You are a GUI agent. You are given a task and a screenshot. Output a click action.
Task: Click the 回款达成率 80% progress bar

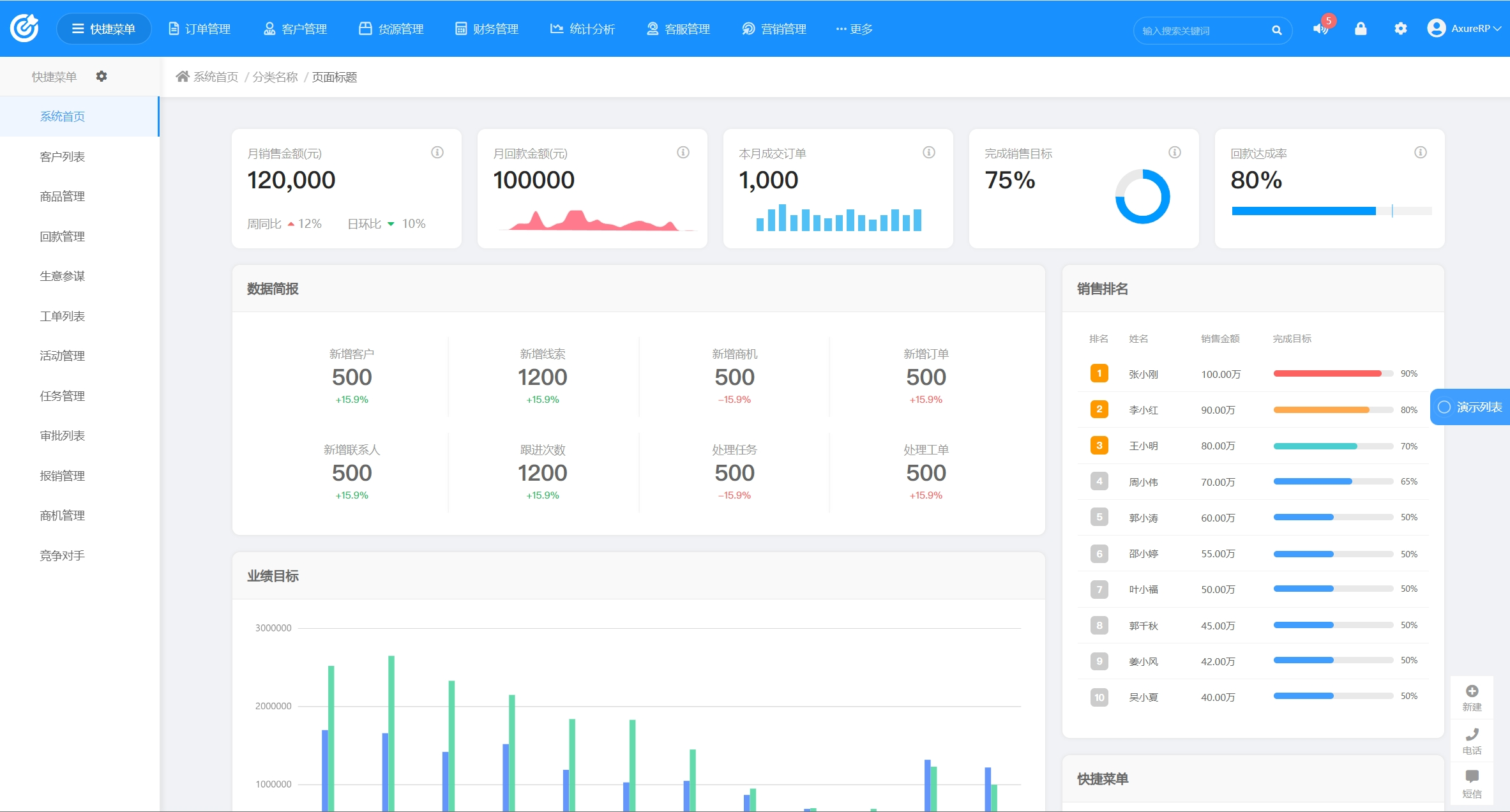click(1331, 211)
